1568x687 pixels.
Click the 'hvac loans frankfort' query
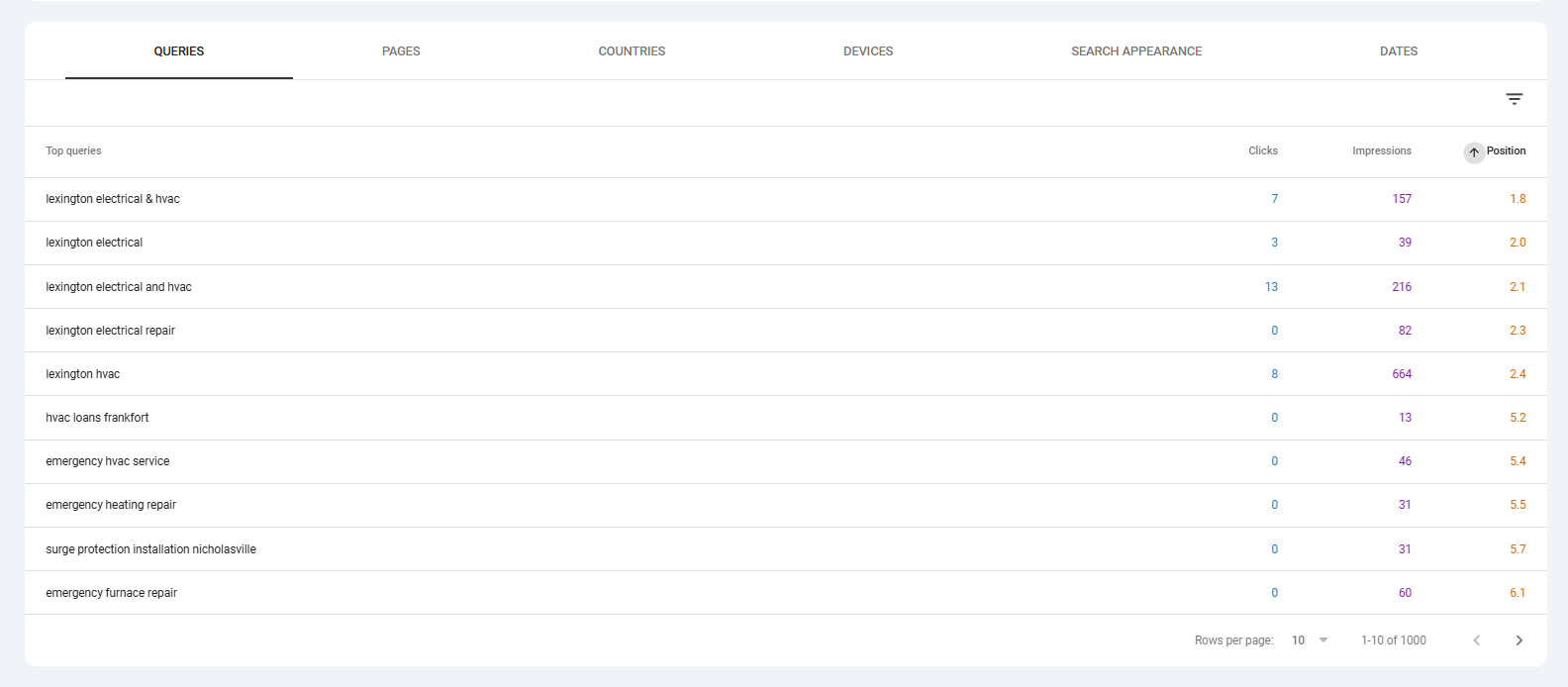click(x=97, y=418)
